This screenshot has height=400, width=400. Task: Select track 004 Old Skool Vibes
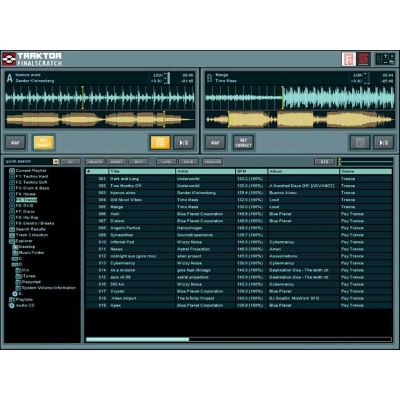tap(239, 200)
